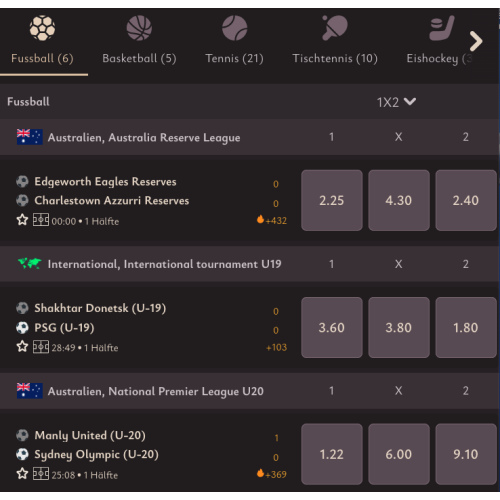Expand the 1X2 market dropdown
The image size is (500, 500).
point(396,102)
